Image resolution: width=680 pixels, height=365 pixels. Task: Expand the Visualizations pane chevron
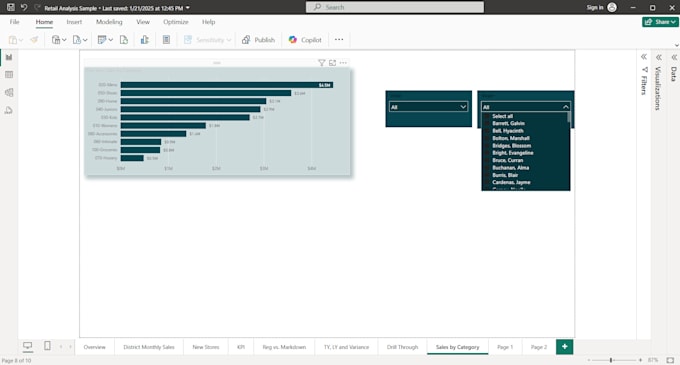click(x=659, y=57)
